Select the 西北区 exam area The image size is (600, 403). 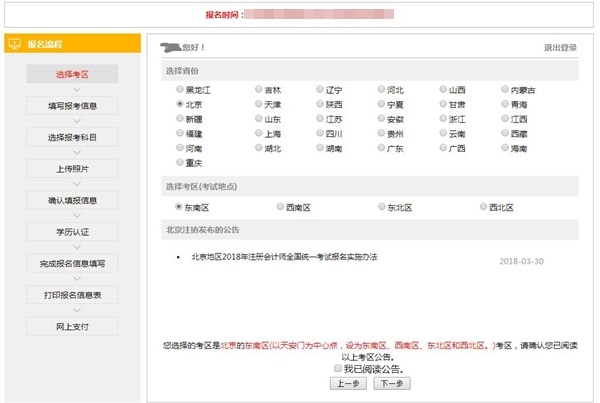pos(483,207)
